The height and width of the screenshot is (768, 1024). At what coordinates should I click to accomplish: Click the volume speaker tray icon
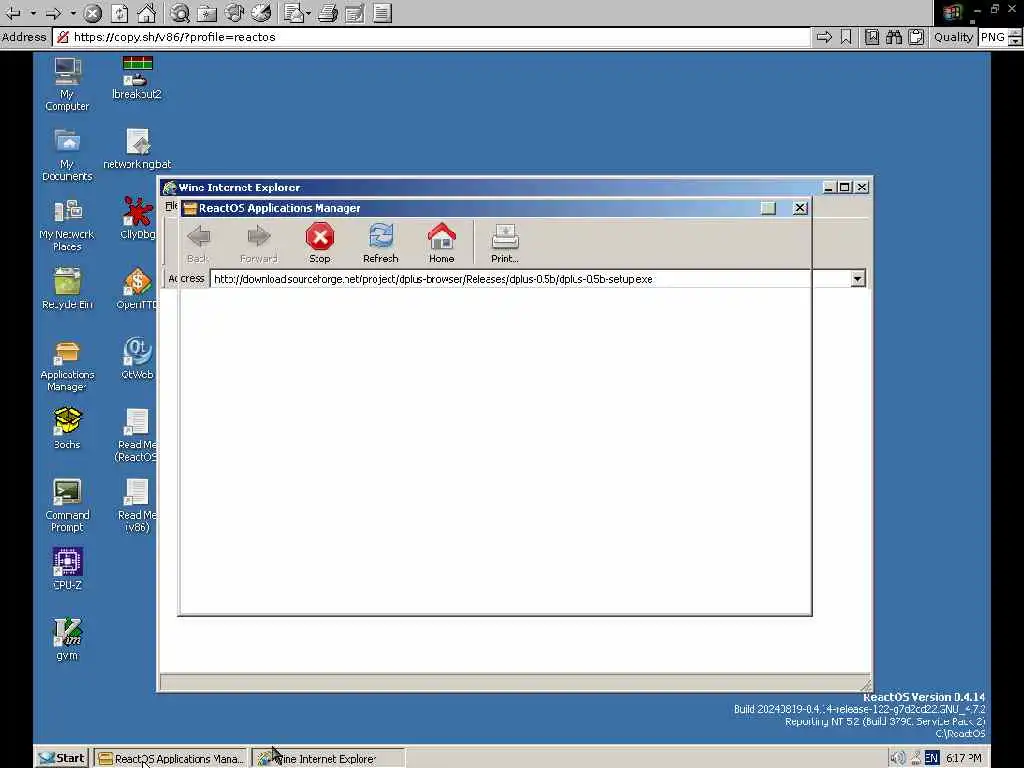pyautogui.click(x=899, y=758)
